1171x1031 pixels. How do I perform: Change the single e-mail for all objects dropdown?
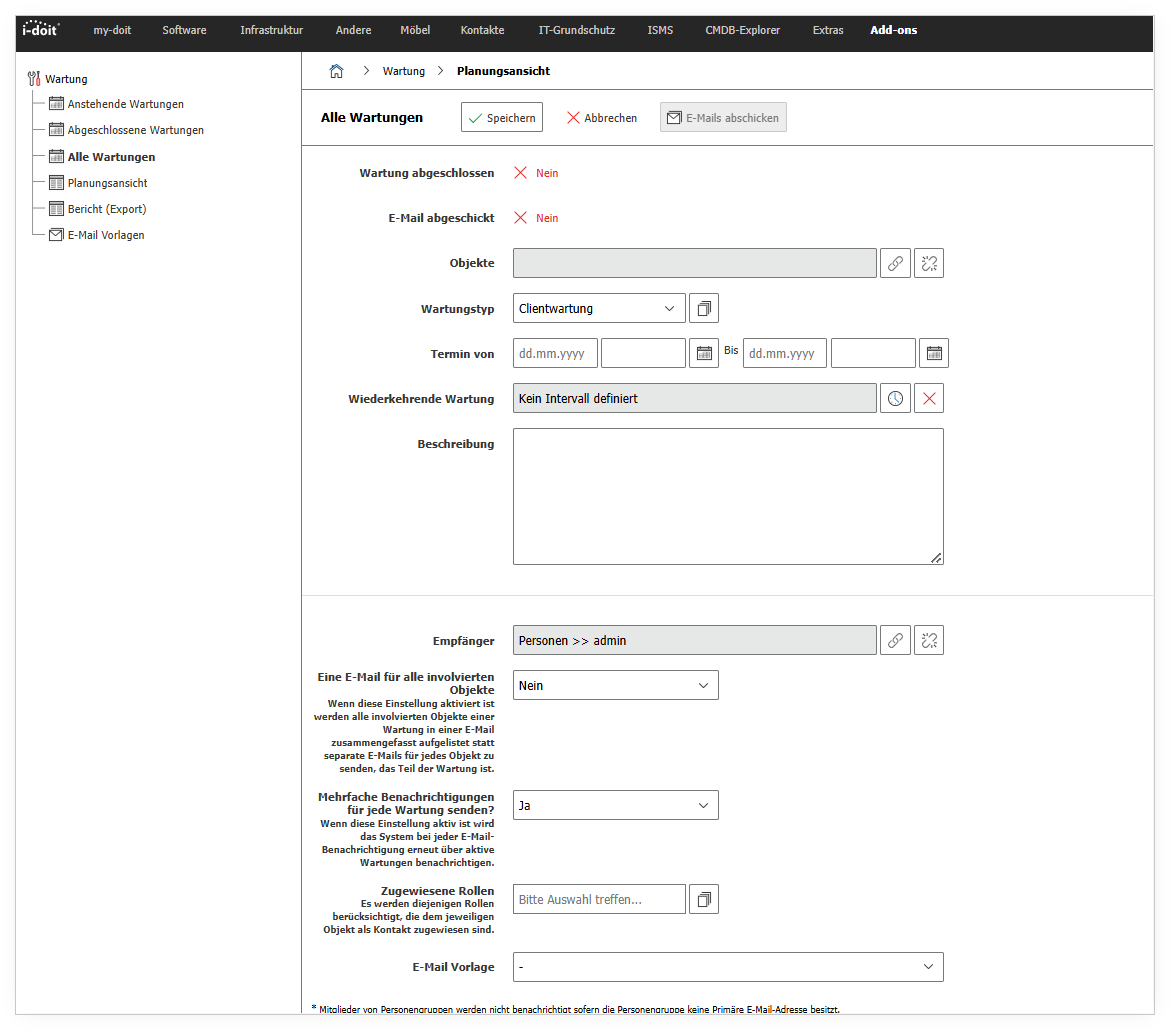tap(615, 685)
